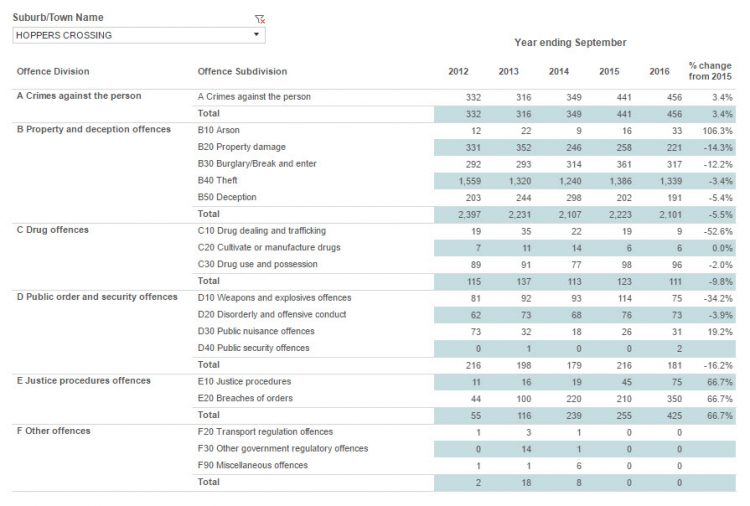Screen dimensions: 750x506
Task: Select the 2016 column header
Action: (659, 71)
